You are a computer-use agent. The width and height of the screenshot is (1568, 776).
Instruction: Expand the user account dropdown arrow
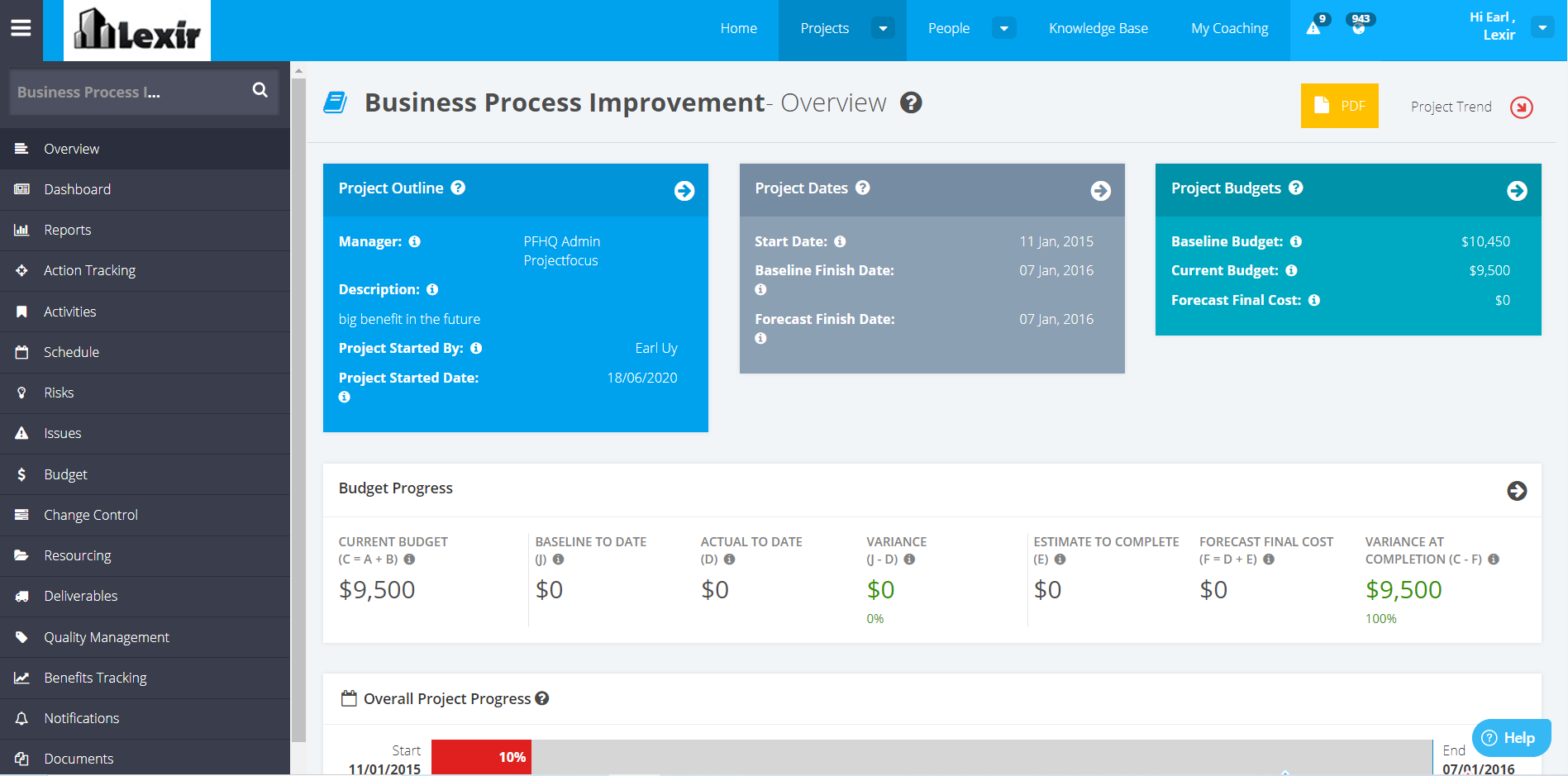click(x=1542, y=27)
